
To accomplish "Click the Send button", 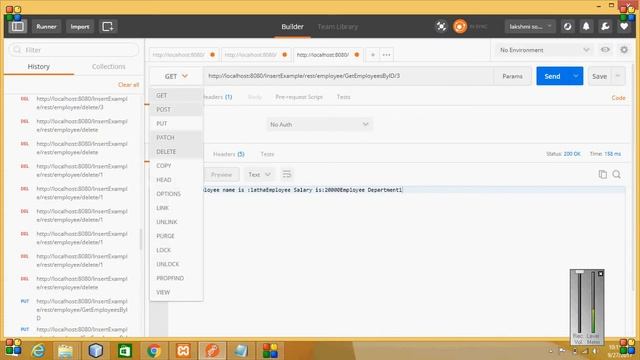I will [x=552, y=76].
